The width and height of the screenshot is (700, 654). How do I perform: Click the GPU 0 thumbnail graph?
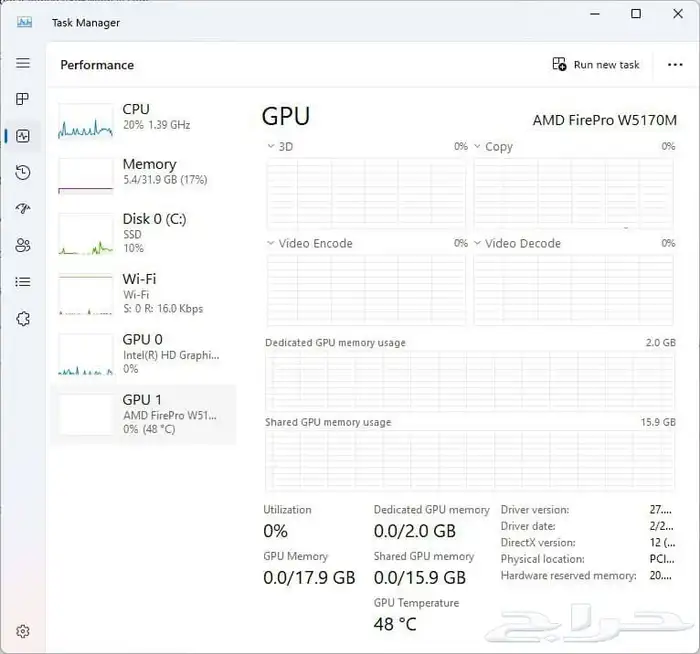point(86,354)
